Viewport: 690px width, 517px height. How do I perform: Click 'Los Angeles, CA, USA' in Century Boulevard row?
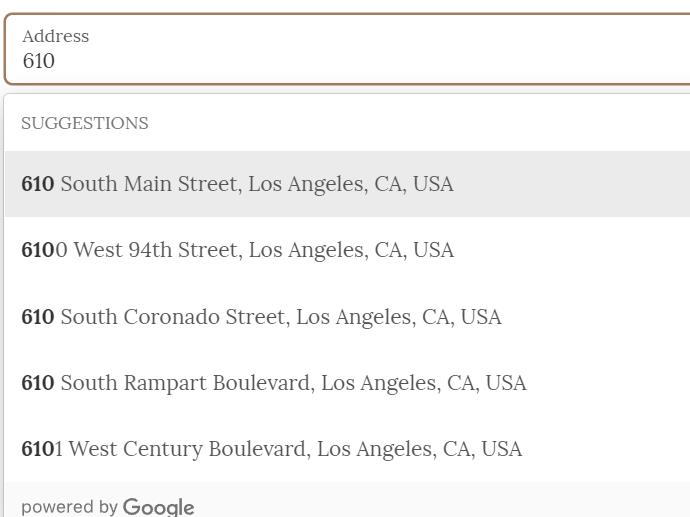tap(419, 450)
